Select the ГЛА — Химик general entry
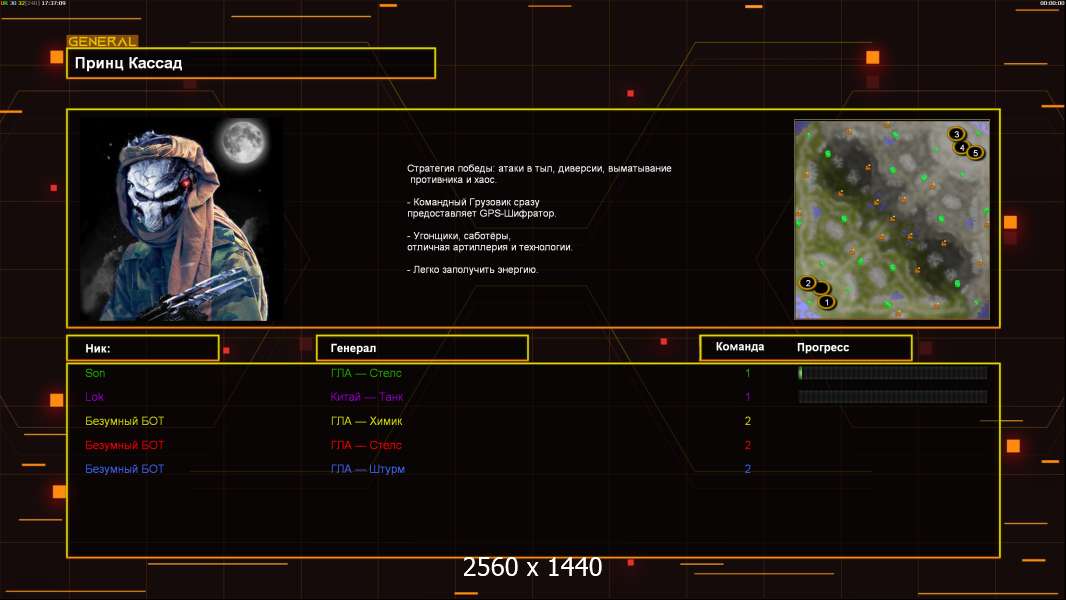The image size is (1066, 600). (x=366, y=421)
